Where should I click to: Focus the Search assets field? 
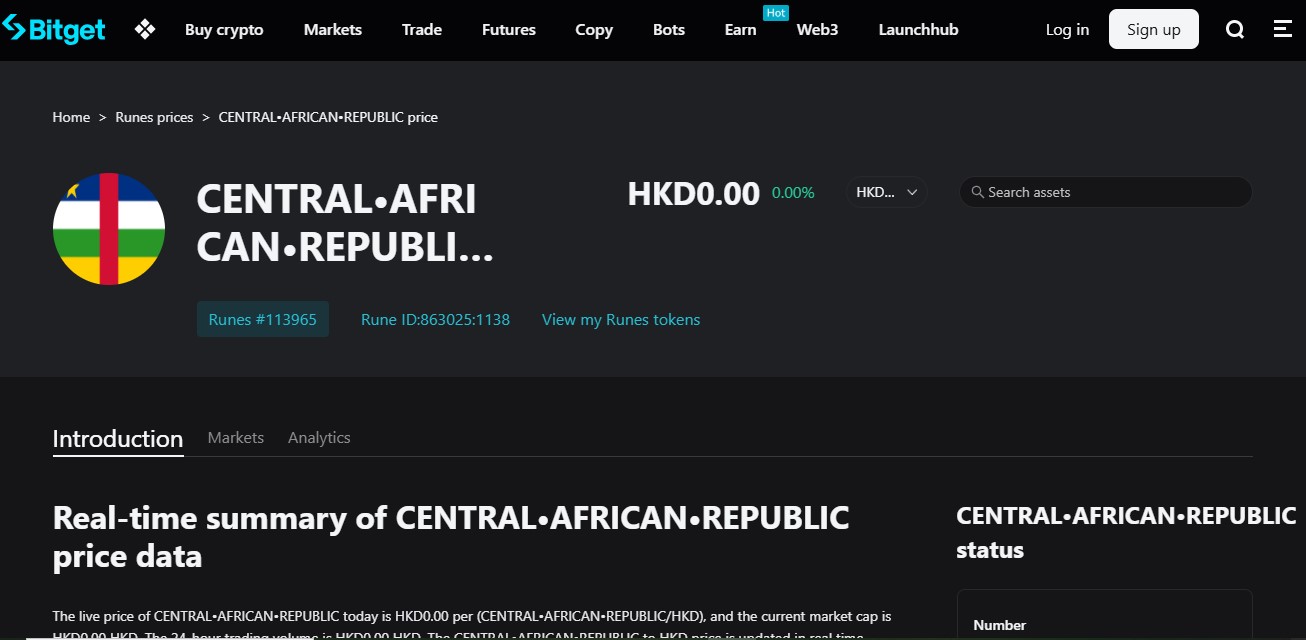click(1105, 192)
